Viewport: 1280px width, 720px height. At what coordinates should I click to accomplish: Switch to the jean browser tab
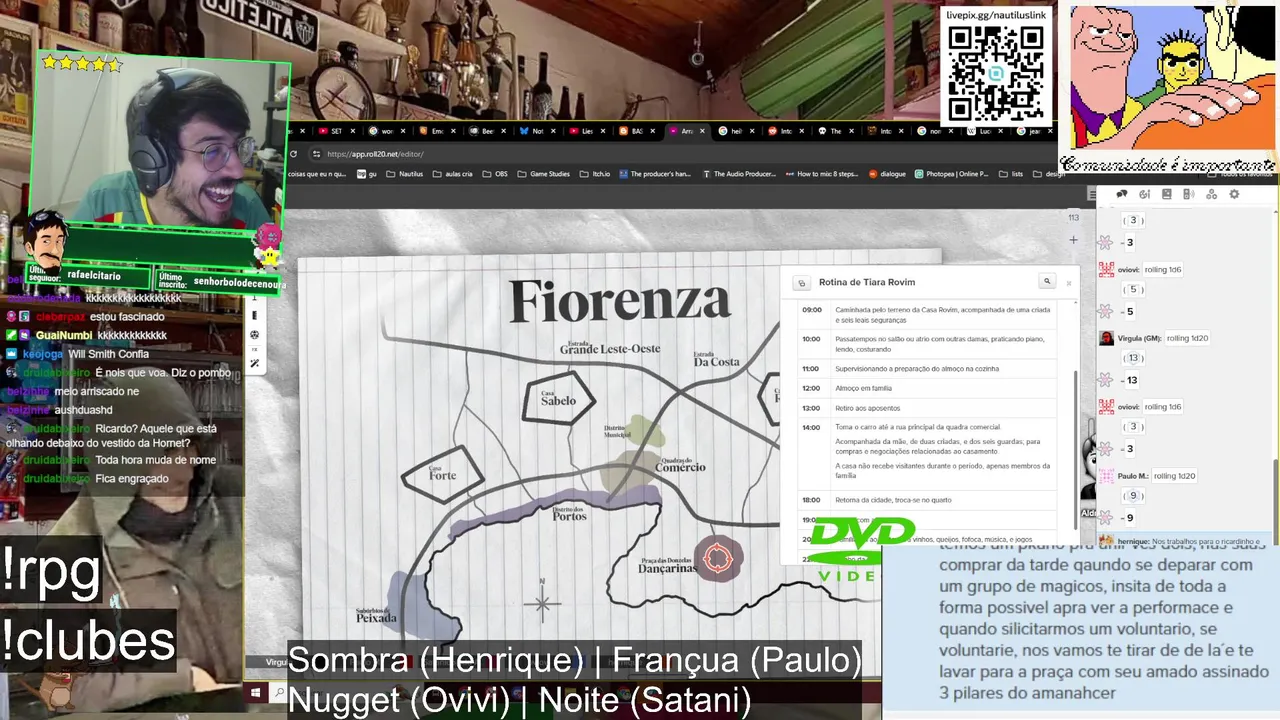(1033, 131)
